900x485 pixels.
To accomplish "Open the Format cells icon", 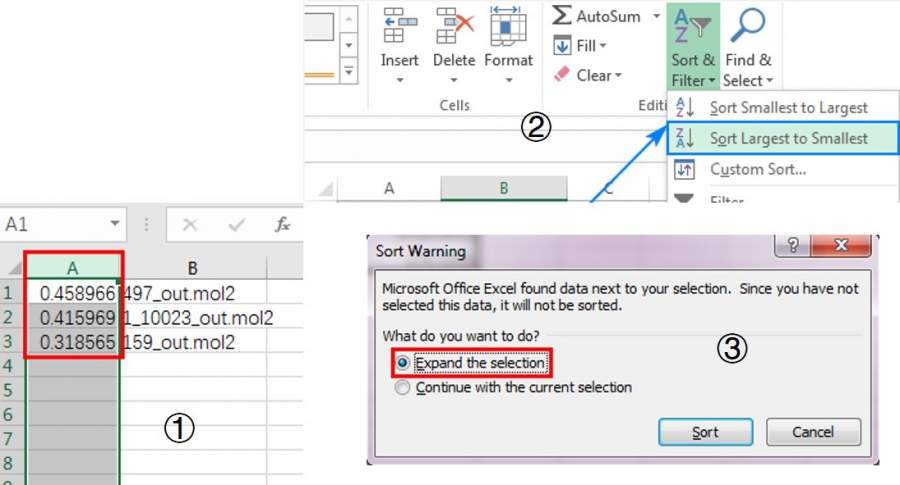I will coord(508,25).
